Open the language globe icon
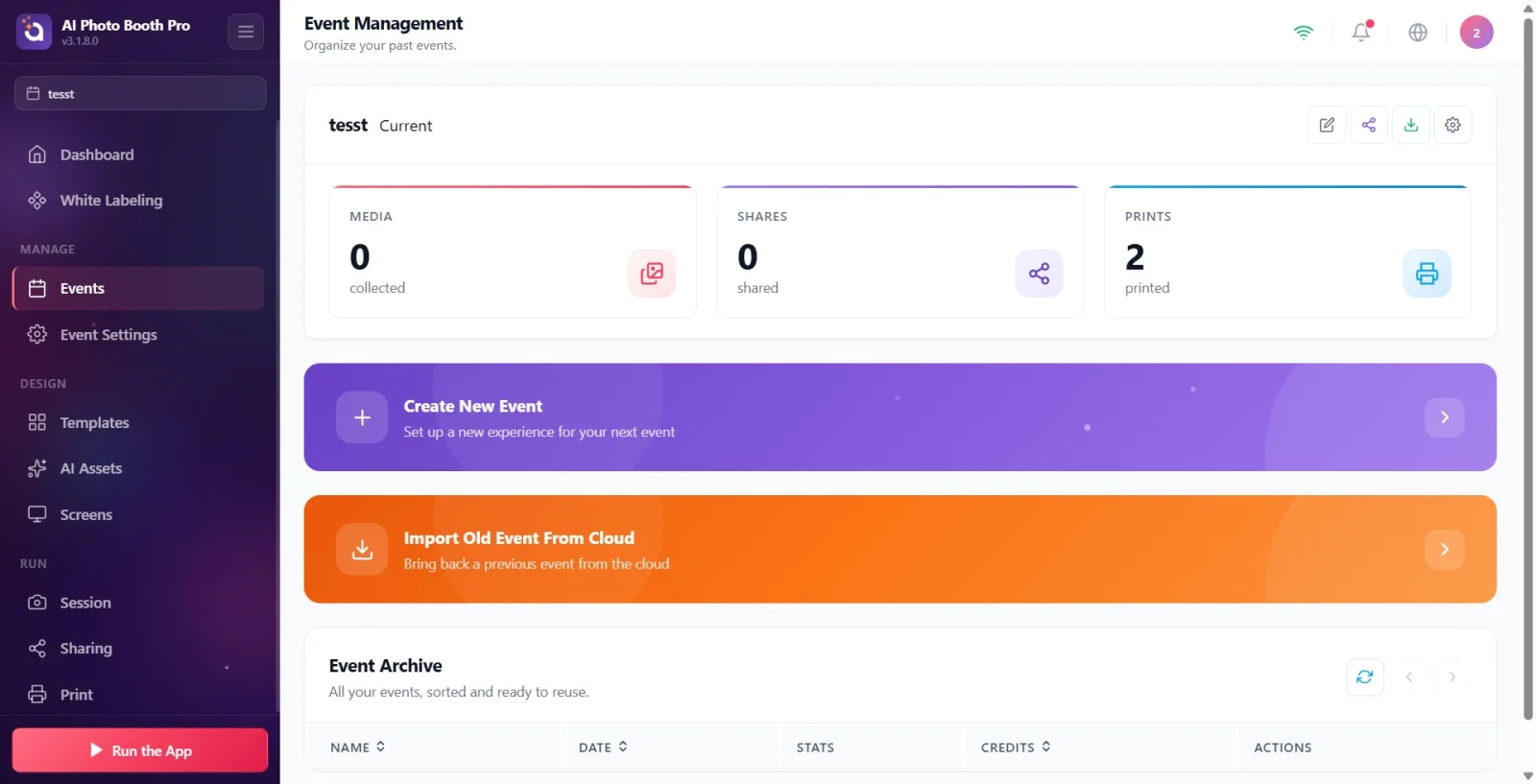The image size is (1536, 784). point(1418,32)
